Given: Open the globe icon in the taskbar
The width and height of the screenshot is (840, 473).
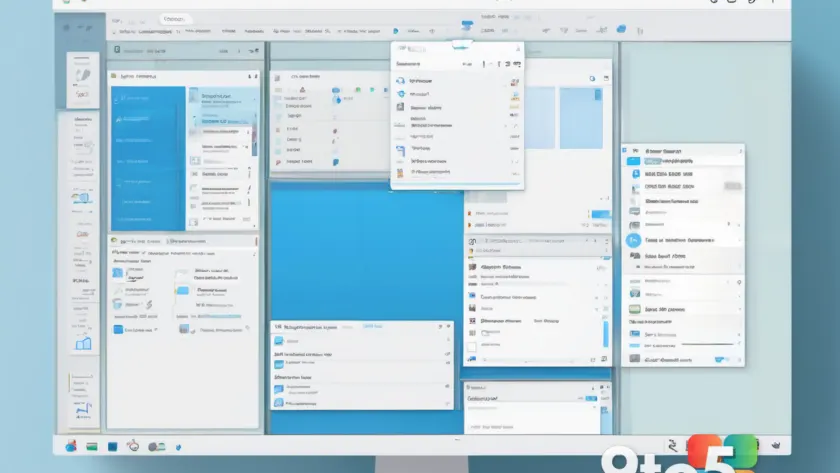Looking at the screenshot, I should [x=71, y=446].
